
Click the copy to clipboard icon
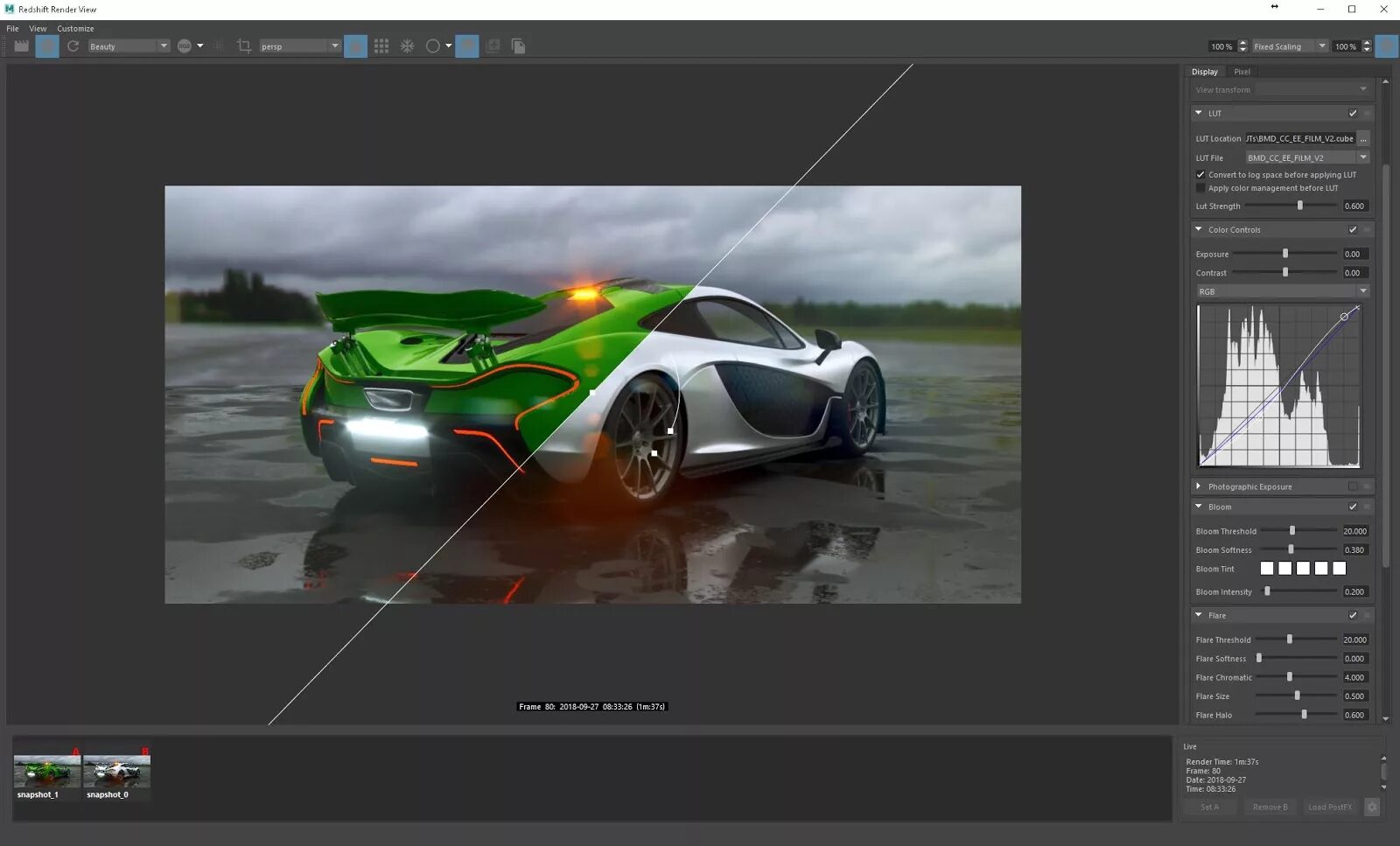point(518,45)
